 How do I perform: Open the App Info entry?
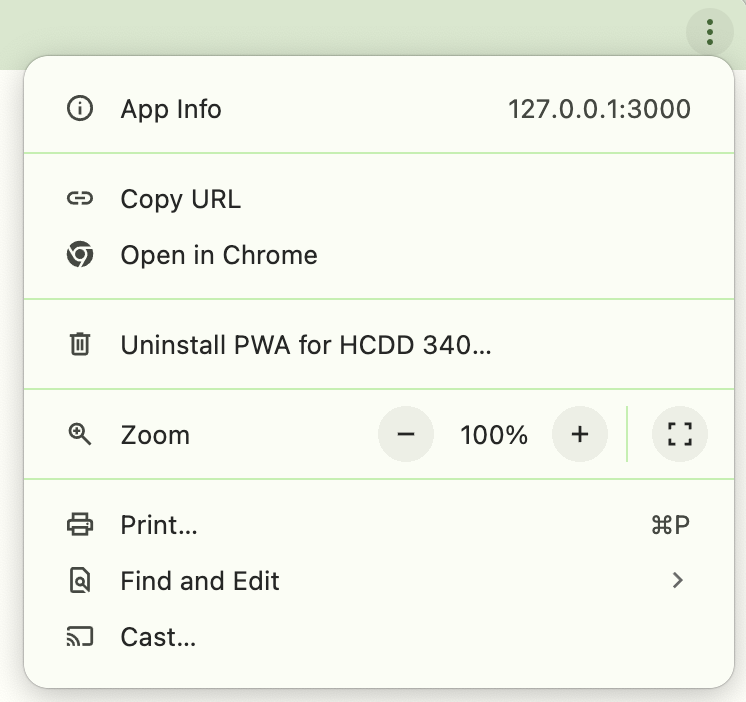point(171,109)
